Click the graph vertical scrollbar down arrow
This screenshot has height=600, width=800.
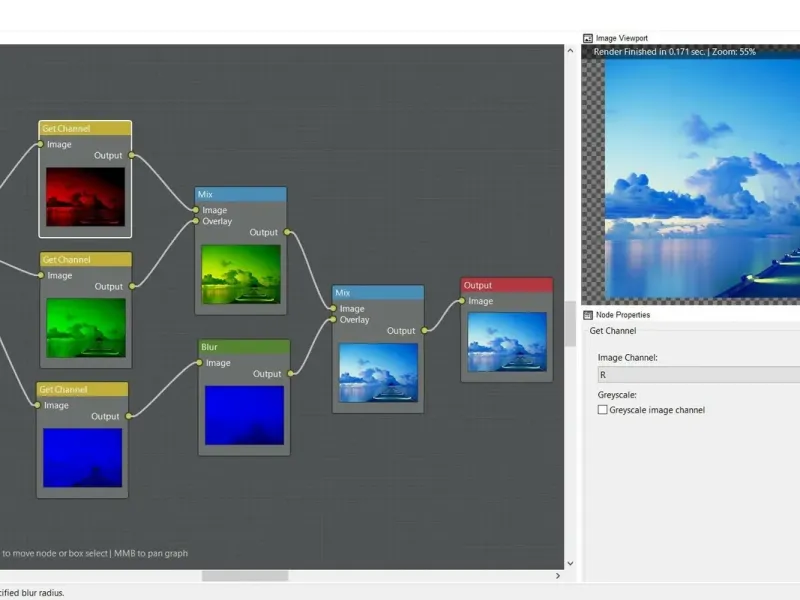570,563
